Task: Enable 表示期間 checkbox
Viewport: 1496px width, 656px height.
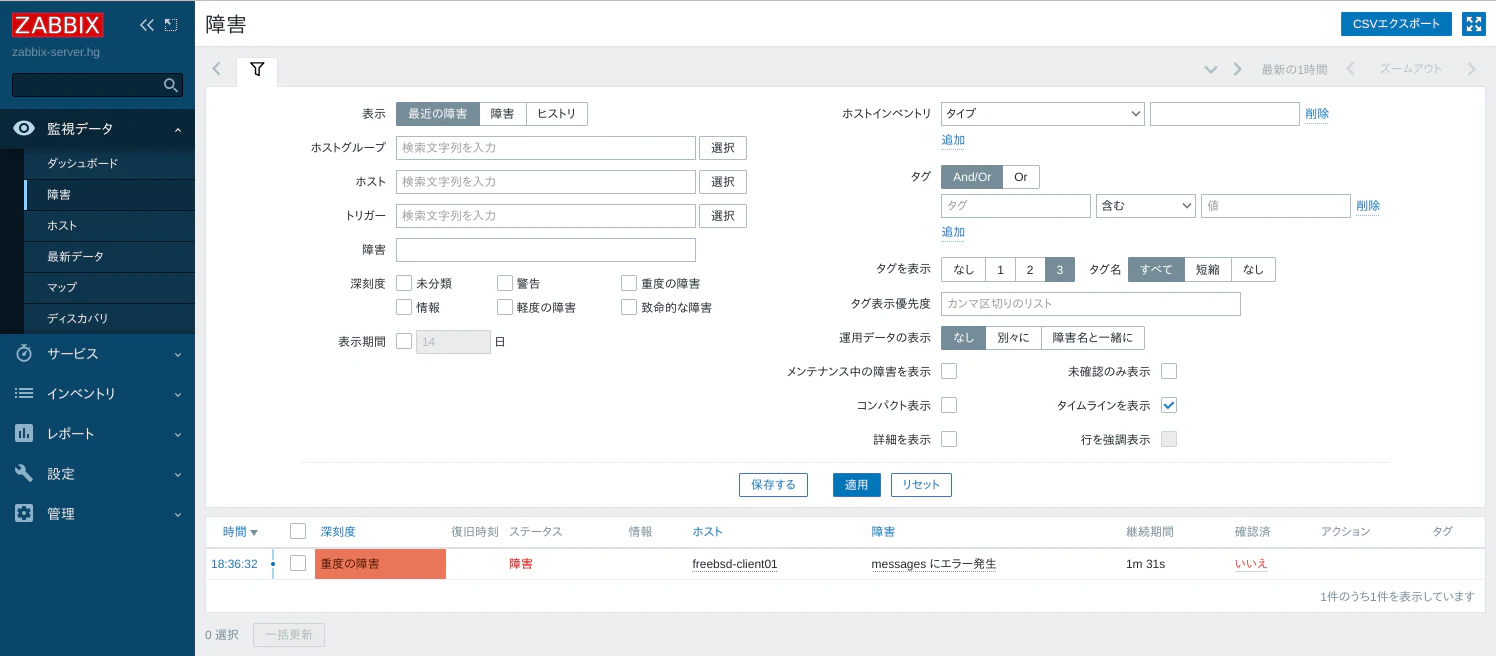Action: (404, 341)
